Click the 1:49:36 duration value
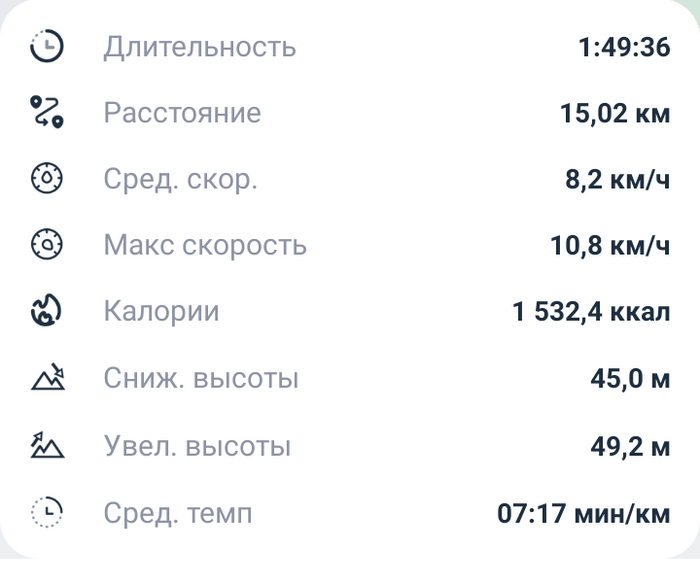Viewport: 700px width, 583px height. [x=623, y=47]
